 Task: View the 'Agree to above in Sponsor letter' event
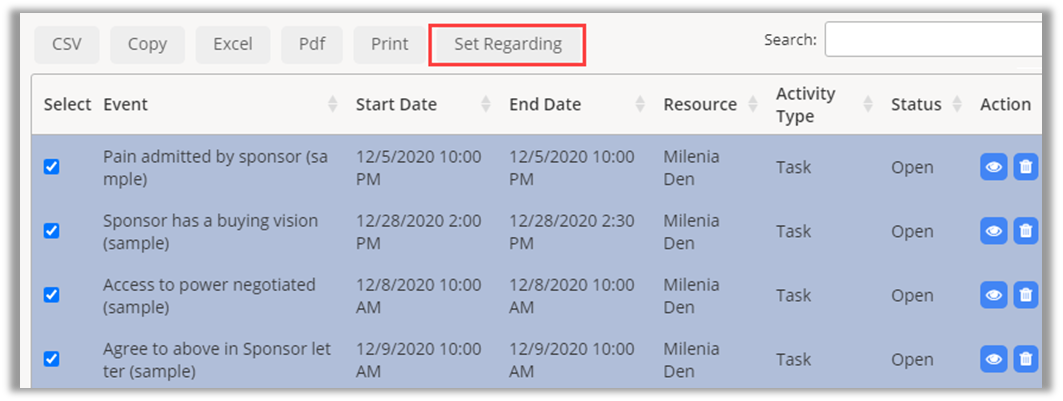[993, 359]
